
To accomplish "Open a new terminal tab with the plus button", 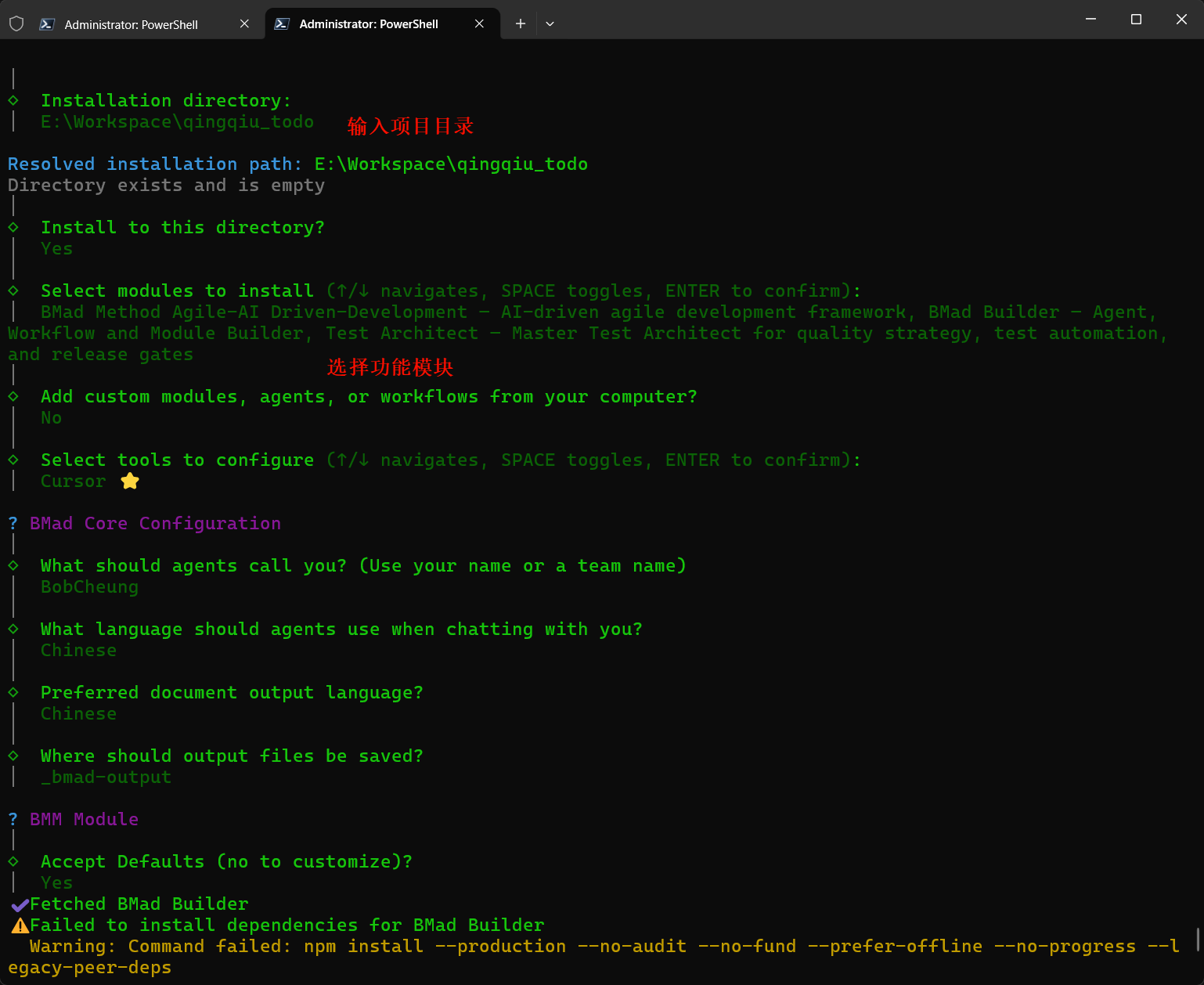I will [520, 23].
